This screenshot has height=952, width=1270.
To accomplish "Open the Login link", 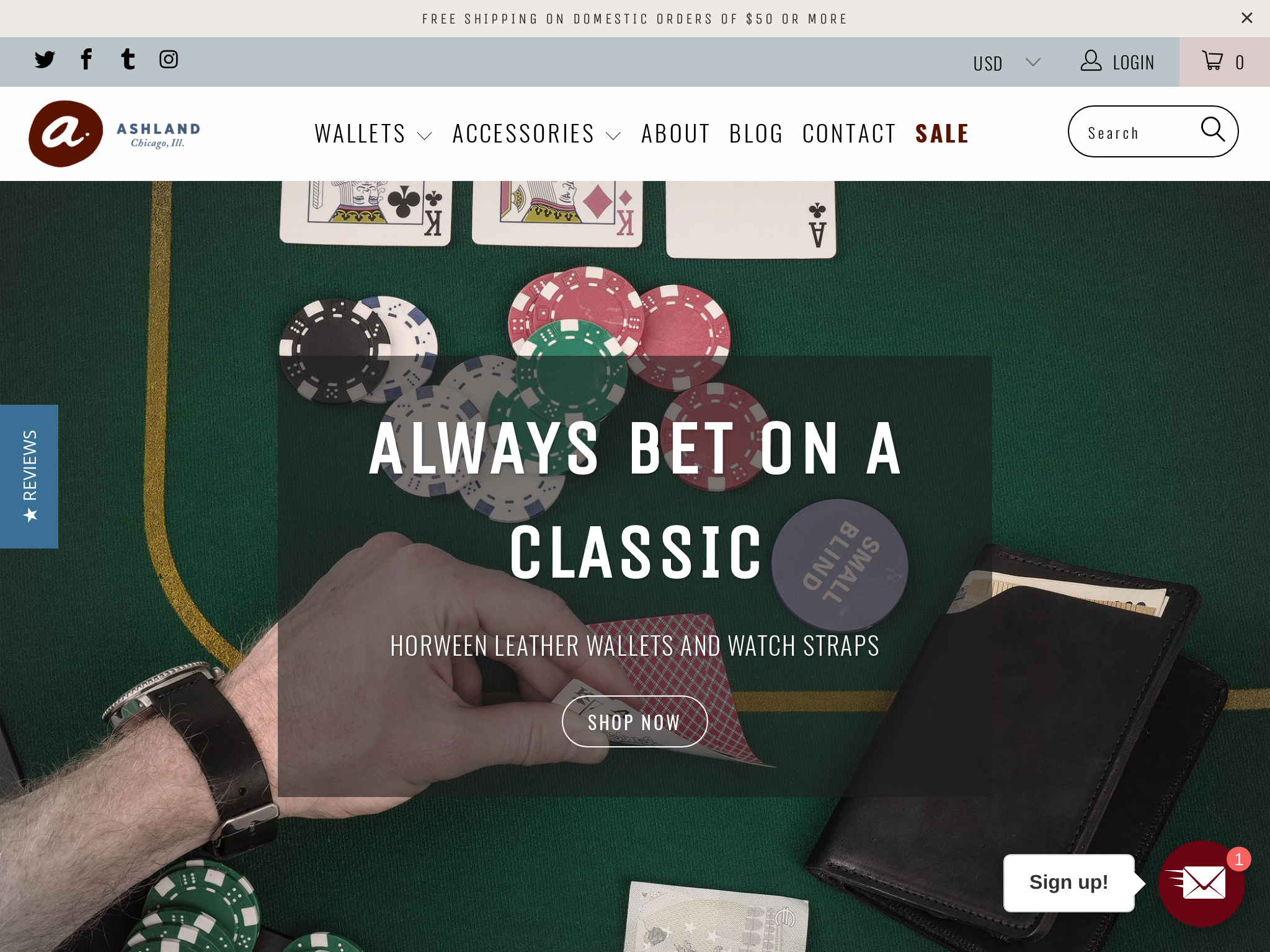I will [1117, 62].
